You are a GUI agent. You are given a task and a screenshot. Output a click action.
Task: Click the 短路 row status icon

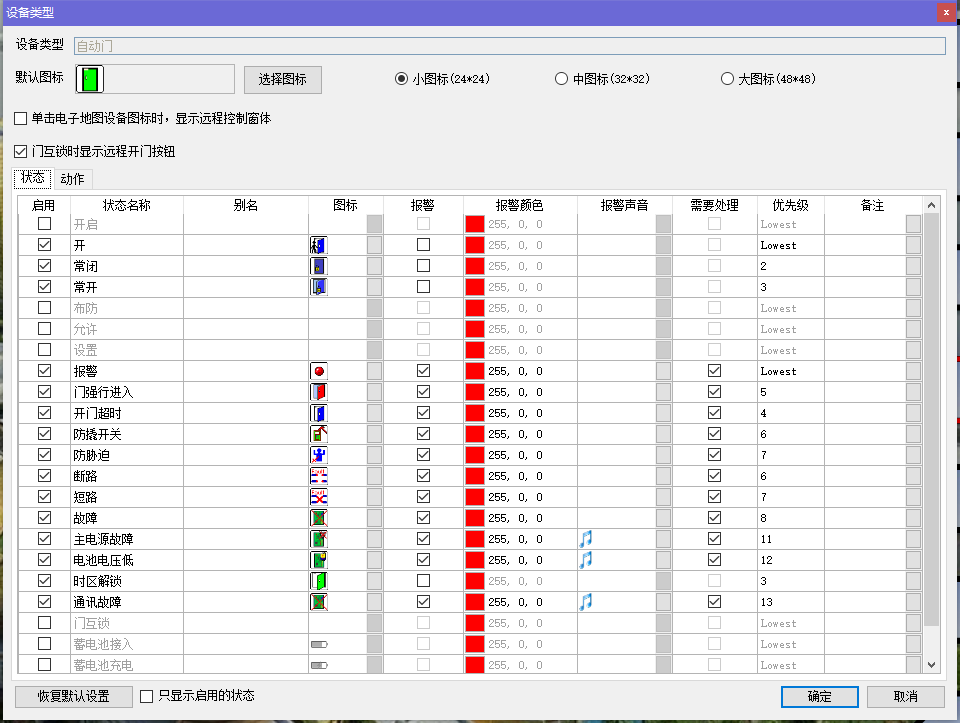pyautogui.click(x=319, y=497)
